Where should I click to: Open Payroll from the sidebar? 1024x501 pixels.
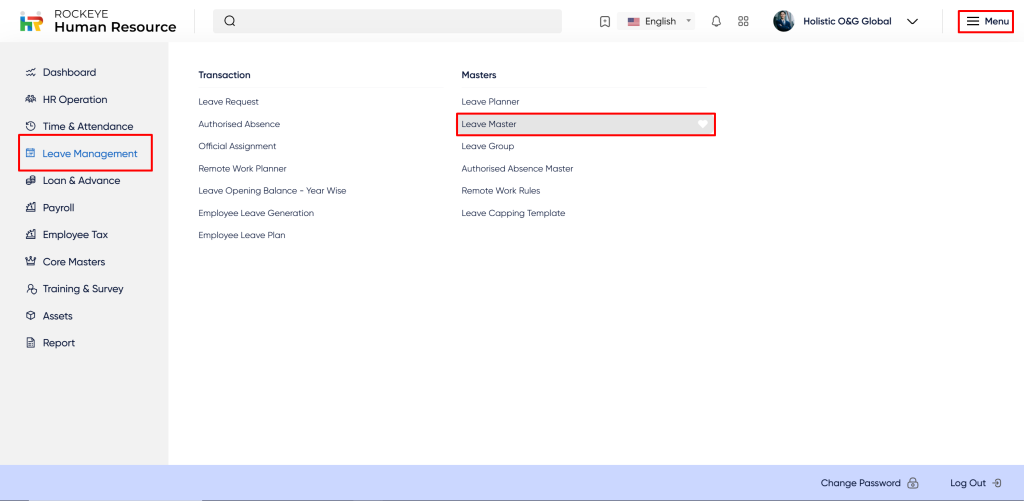pyautogui.click(x=58, y=207)
